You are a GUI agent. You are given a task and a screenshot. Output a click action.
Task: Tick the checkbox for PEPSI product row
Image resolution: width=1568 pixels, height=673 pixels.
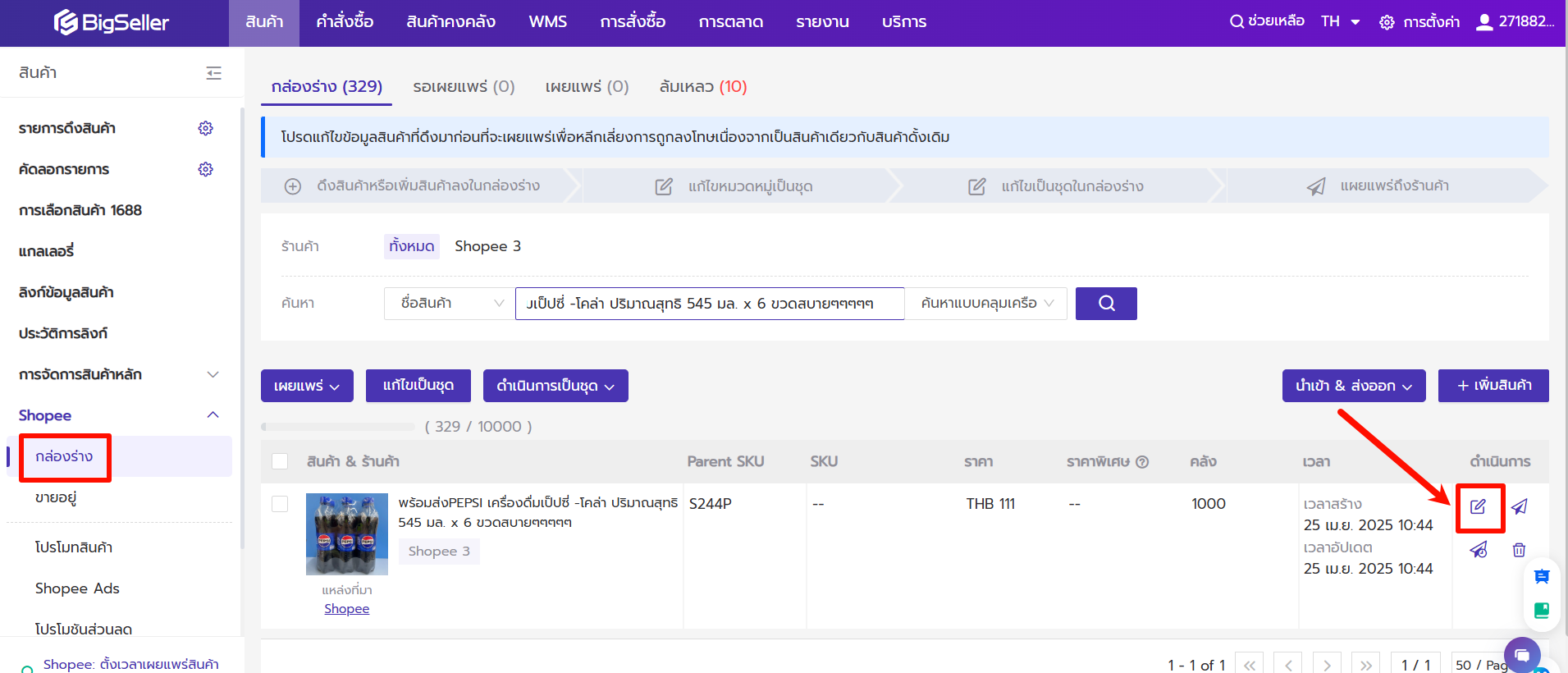280,504
